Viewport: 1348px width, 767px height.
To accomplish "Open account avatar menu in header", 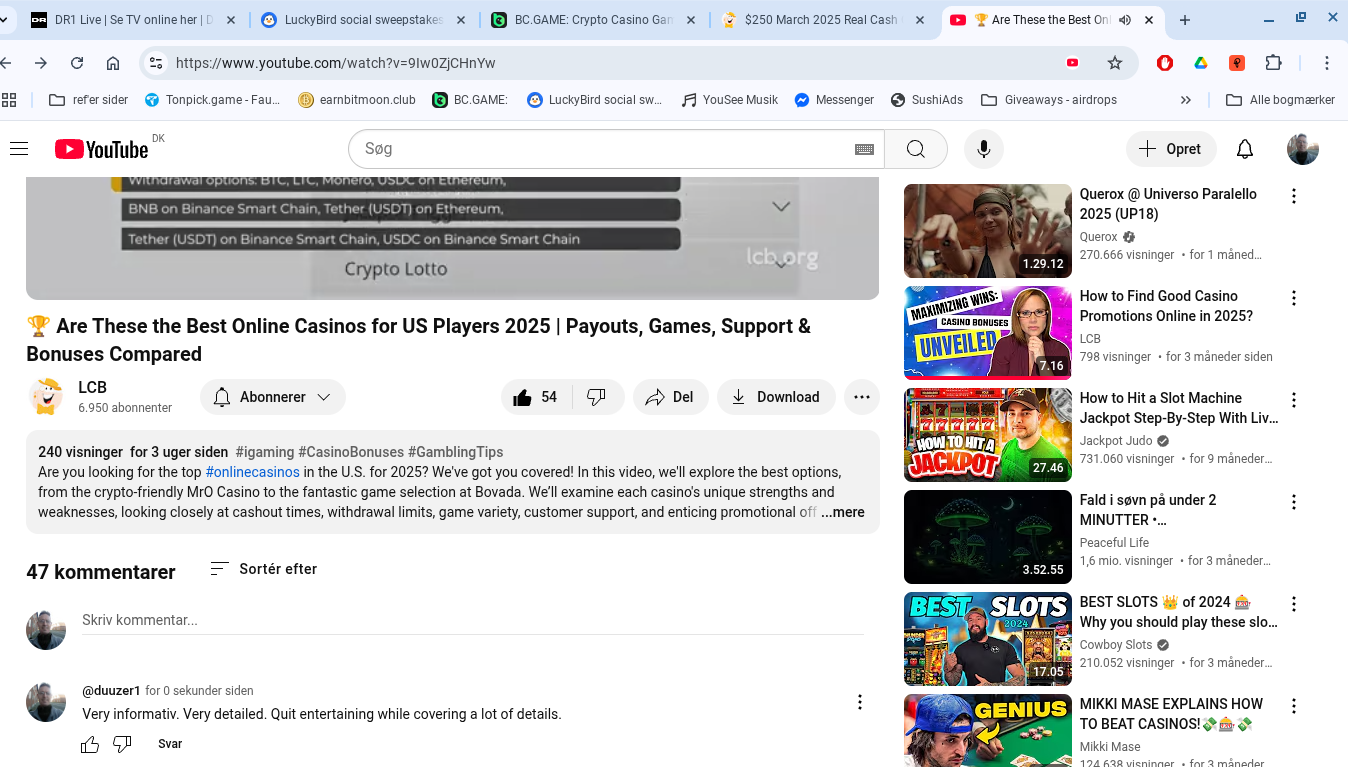I will [x=1303, y=149].
